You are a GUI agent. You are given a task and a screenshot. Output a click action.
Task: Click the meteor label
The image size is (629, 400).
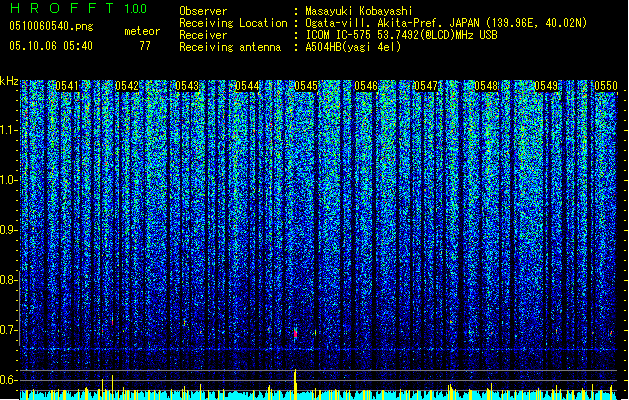pyautogui.click(x=142, y=31)
